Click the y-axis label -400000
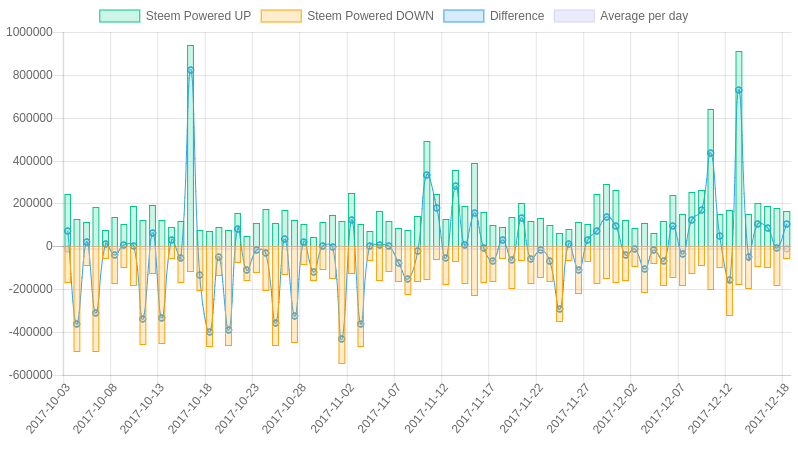This screenshot has width=798, height=450. 31,332
